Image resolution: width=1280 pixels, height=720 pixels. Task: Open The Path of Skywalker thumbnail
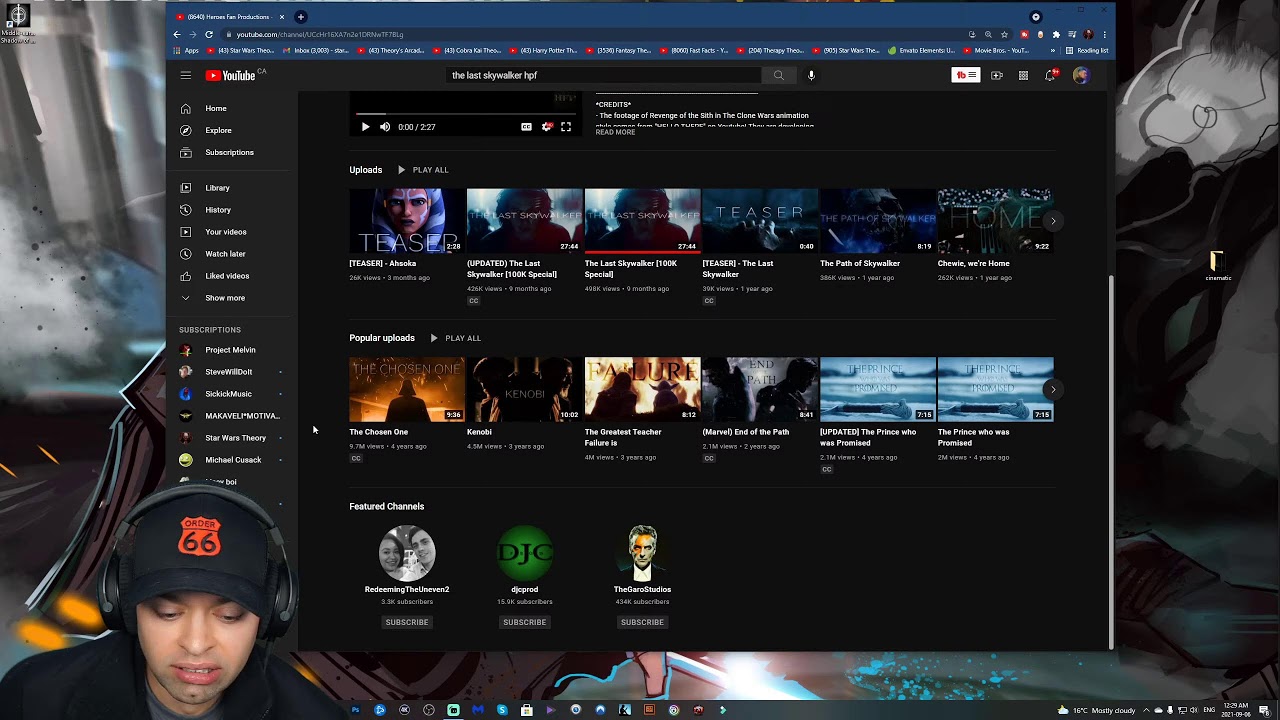[878, 221]
